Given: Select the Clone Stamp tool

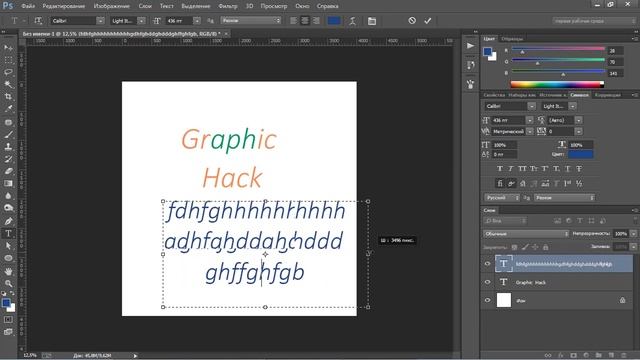Looking at the screenshot, I should tap(8, 147).
